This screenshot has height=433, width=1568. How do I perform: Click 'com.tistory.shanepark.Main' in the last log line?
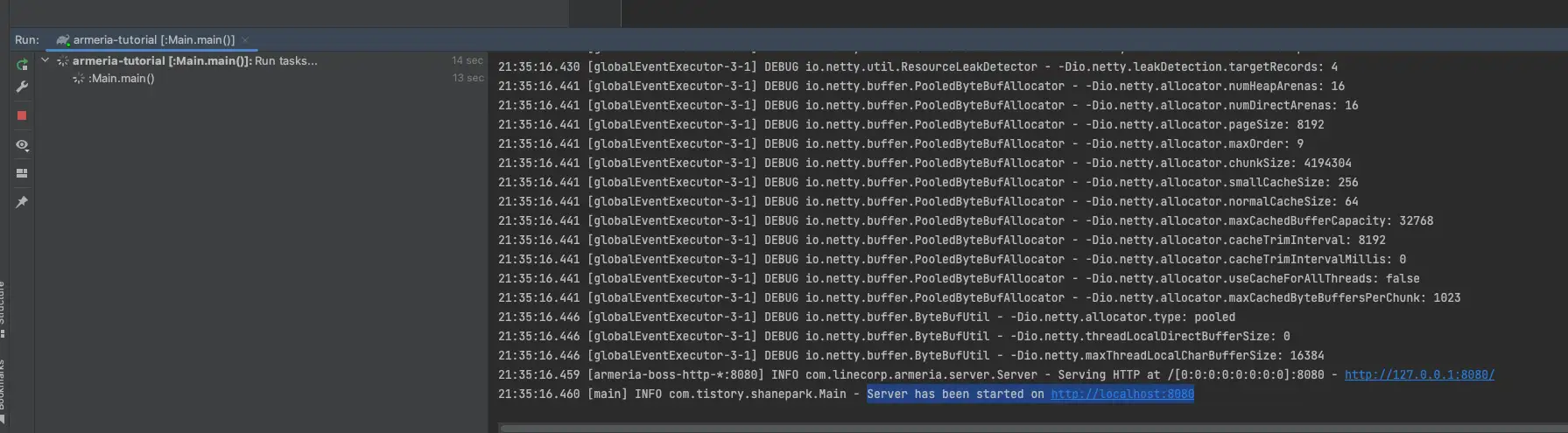tap(757, 395)
